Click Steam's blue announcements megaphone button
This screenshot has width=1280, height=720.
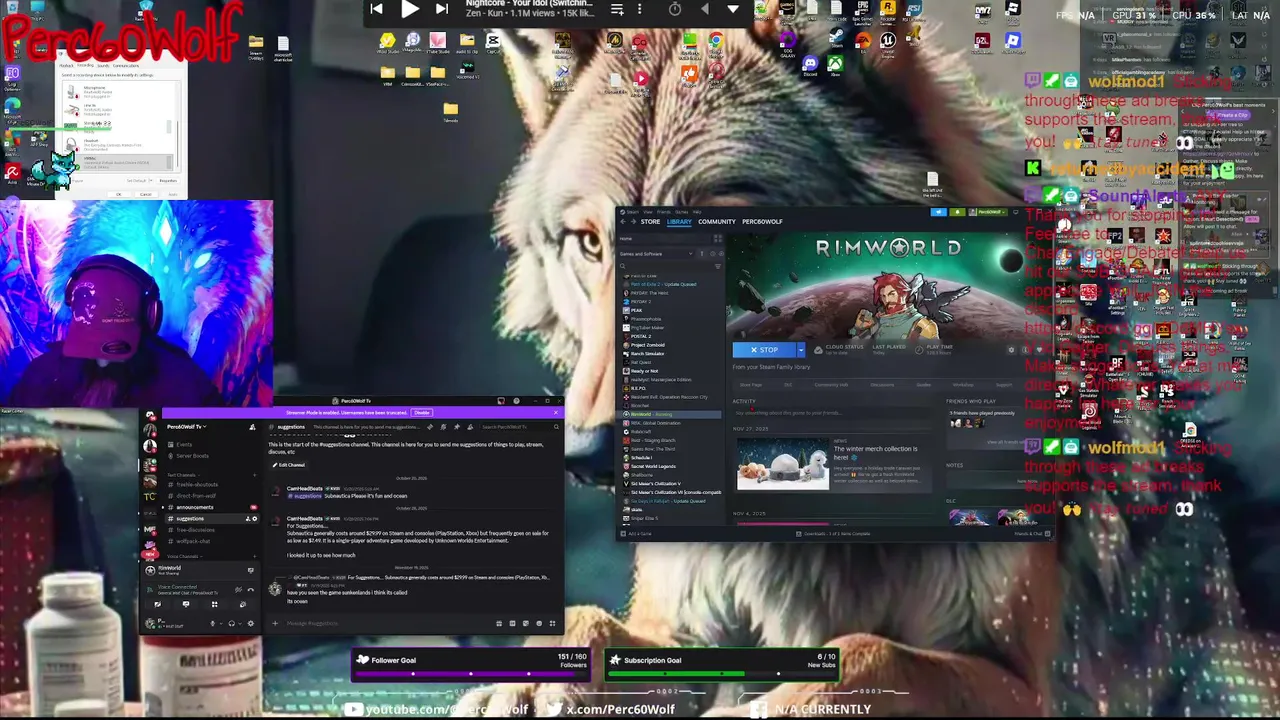[938, 212]
